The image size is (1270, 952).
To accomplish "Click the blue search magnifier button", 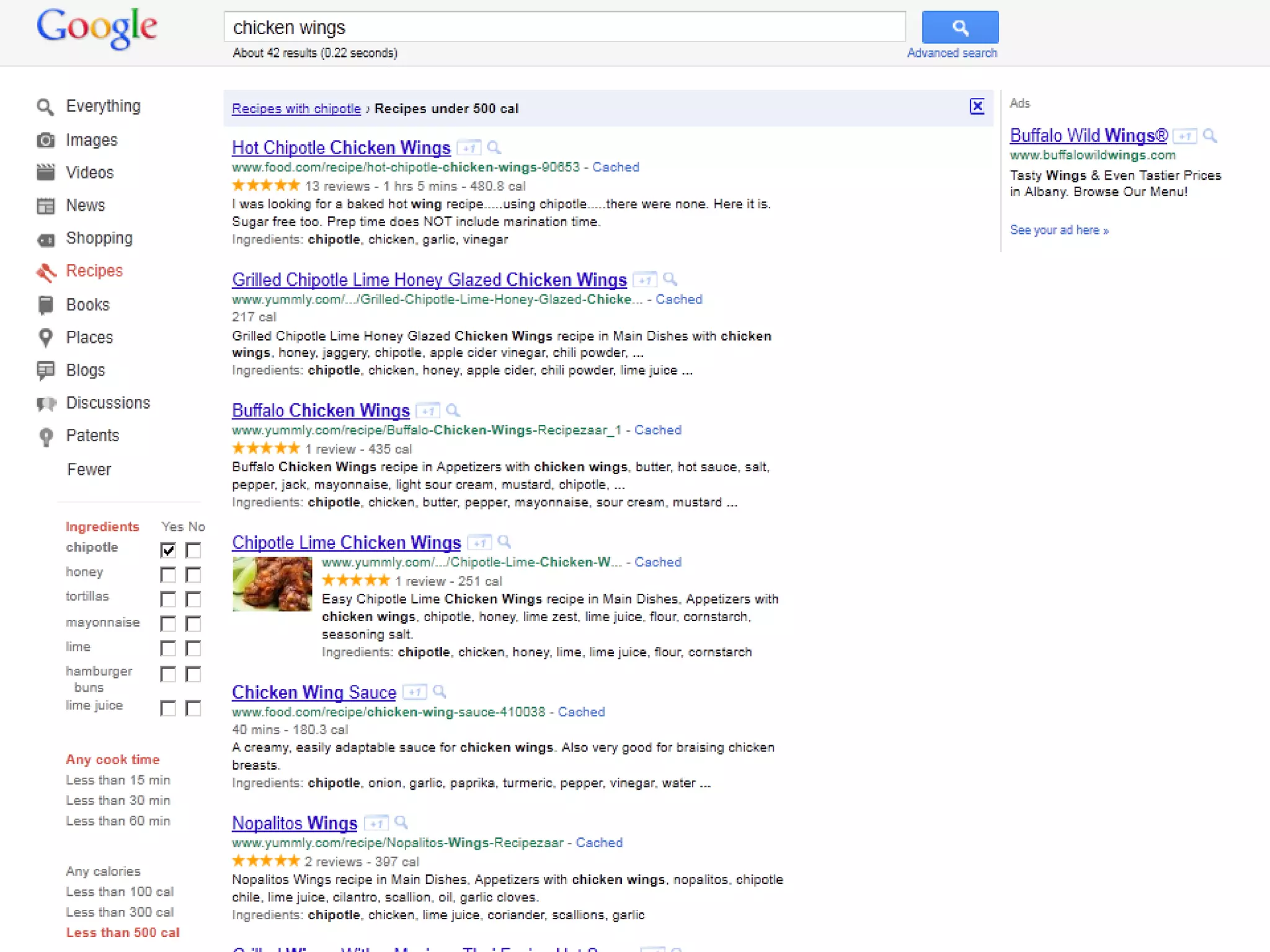I will click(x=959, y=27).
